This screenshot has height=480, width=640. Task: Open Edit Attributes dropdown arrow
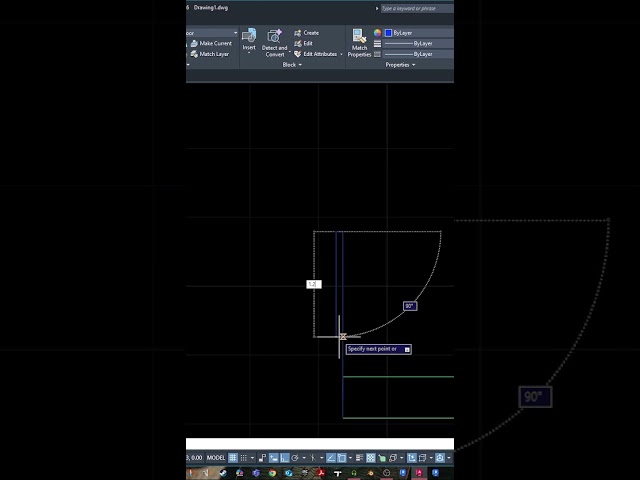(341, 54)
